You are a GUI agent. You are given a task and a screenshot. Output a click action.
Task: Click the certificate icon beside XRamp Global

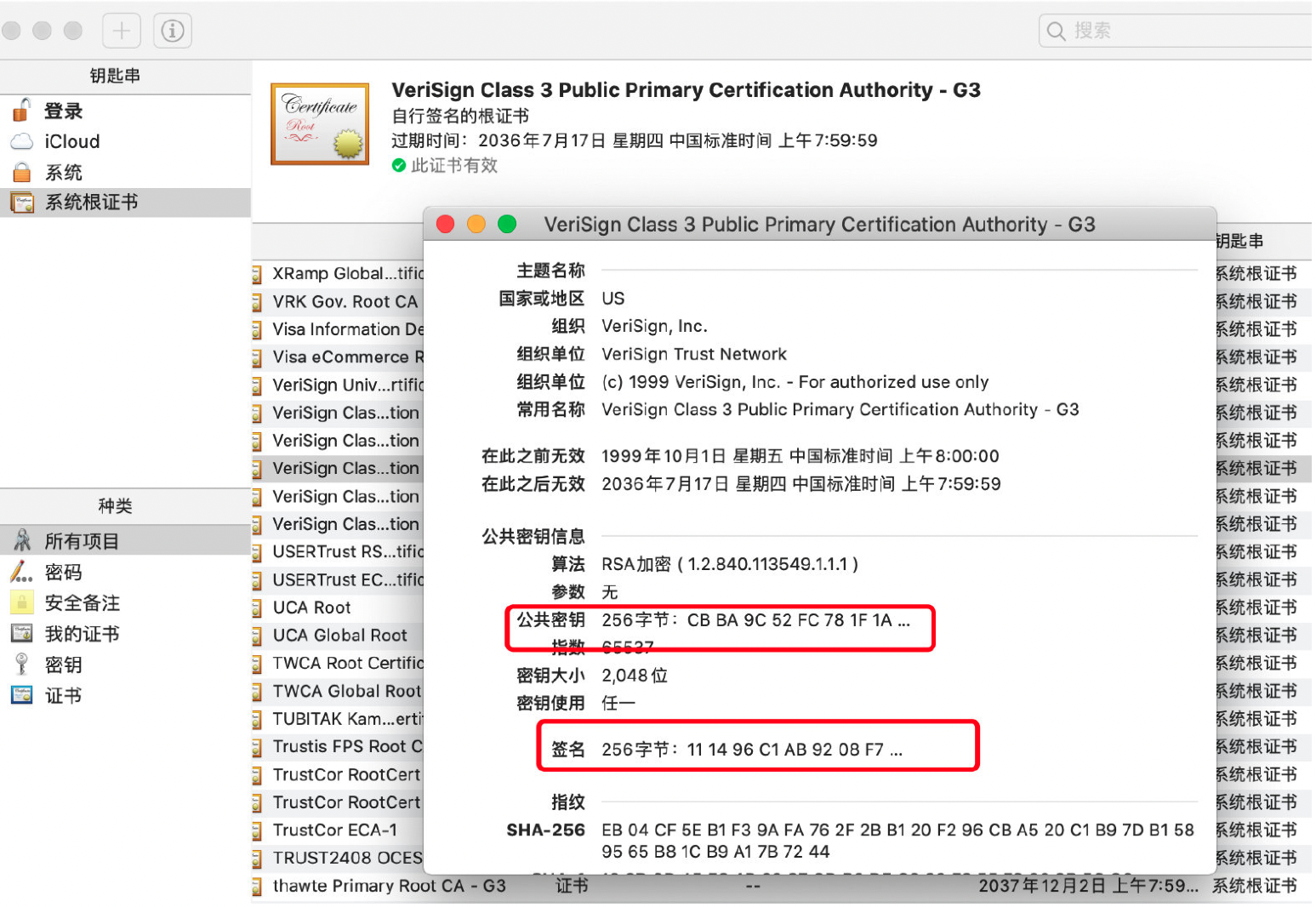click(256, 275)
